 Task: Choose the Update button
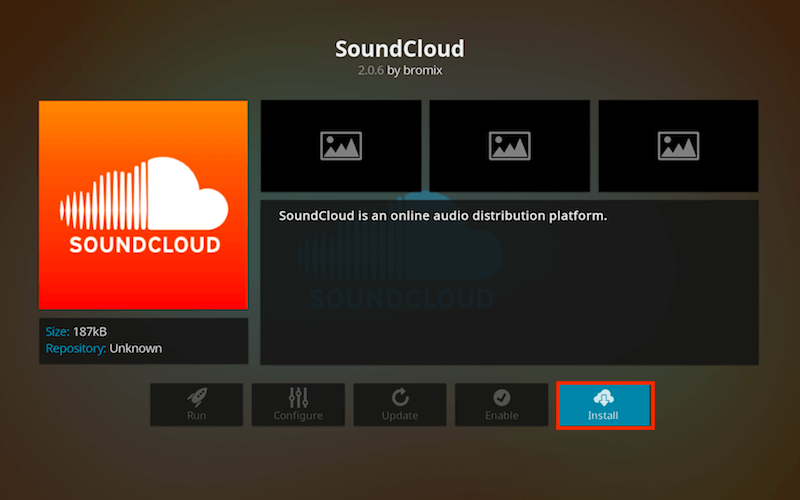pyautogui.click(x=399, y=405)
